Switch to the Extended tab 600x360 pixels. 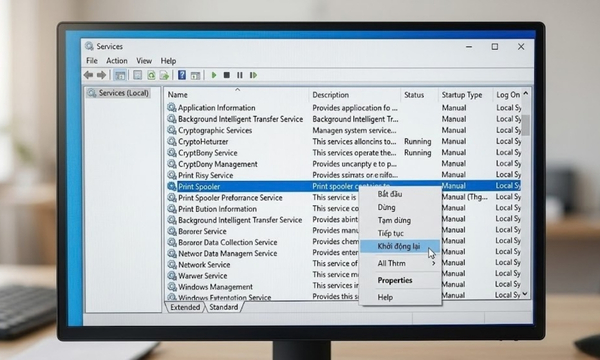pos(185,307)
